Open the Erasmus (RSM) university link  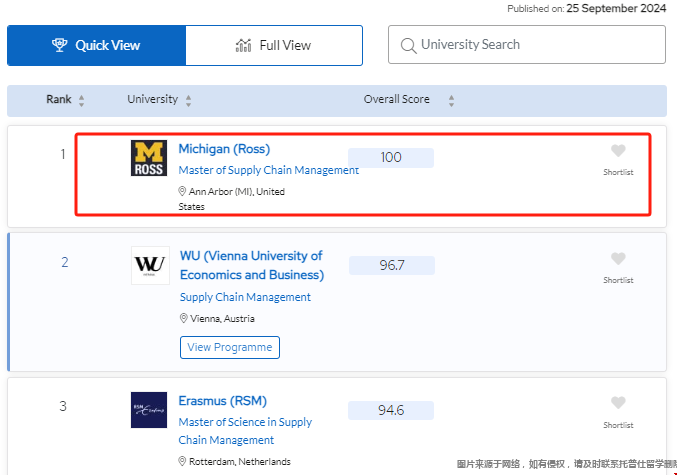(222, 401)
